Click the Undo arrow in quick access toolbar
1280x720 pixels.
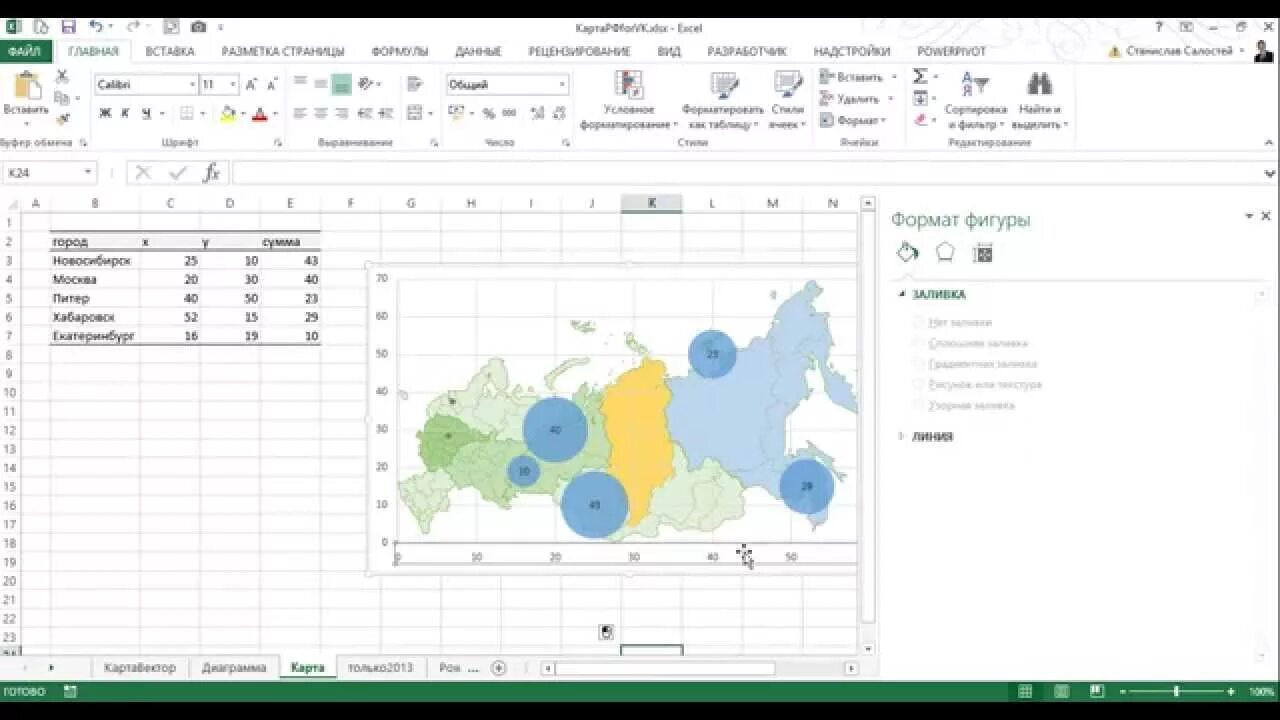pyautogui.click(x=96, y=27)
